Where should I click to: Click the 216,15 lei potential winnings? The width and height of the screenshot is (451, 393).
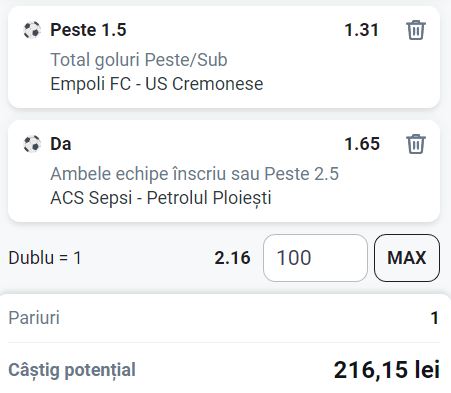pyautogui.click(x=387, y=370)
